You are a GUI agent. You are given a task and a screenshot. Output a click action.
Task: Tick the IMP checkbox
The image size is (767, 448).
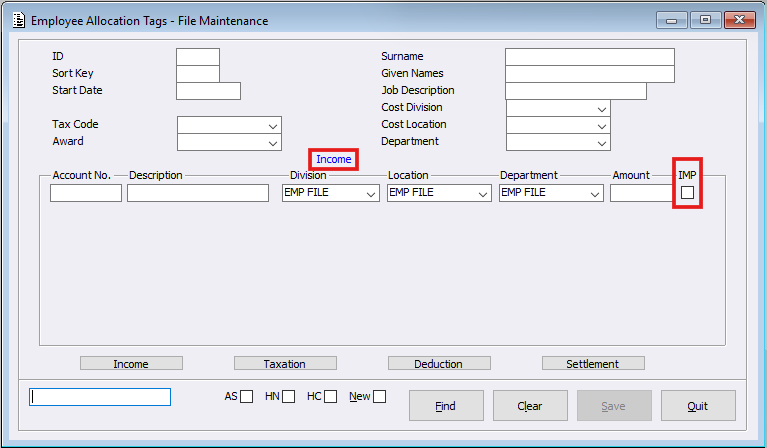click(x=687, y=192)
